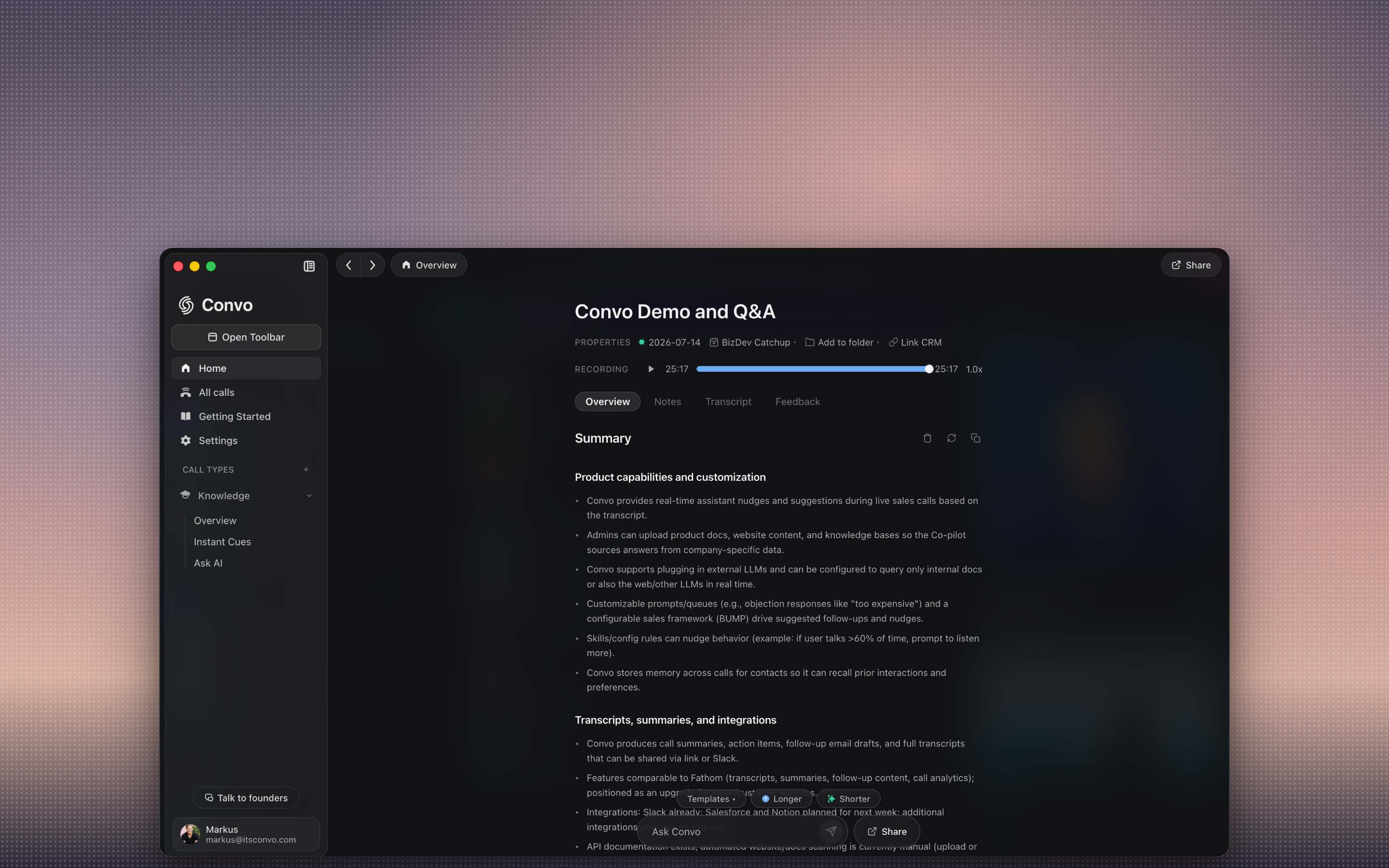
Task: Click the 'Transcripts, summaries, and integrations' heading
Action: point(675,720)
